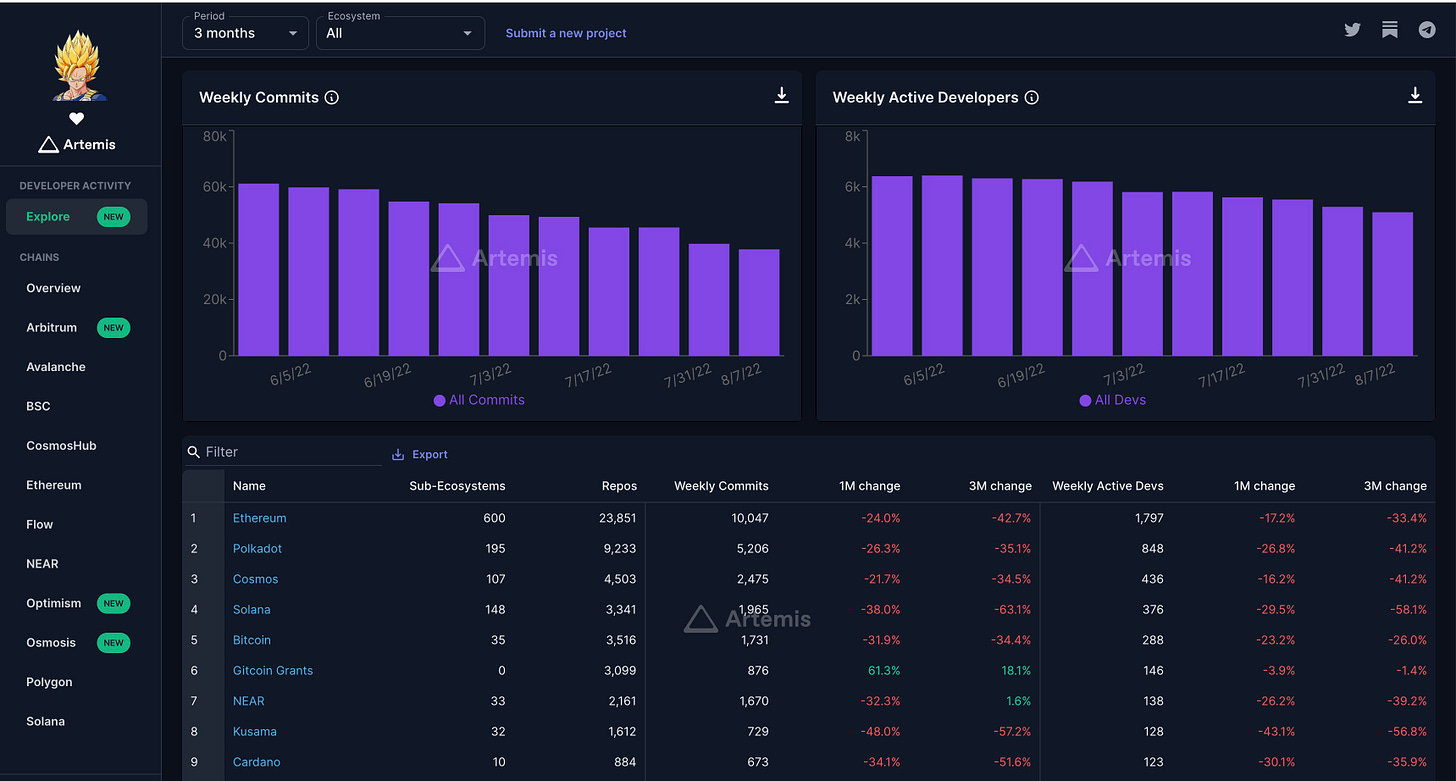The width and height of the screenshot is (1456, 781).
Task: Sort by the Name column header
Action: tap(249, 486)
